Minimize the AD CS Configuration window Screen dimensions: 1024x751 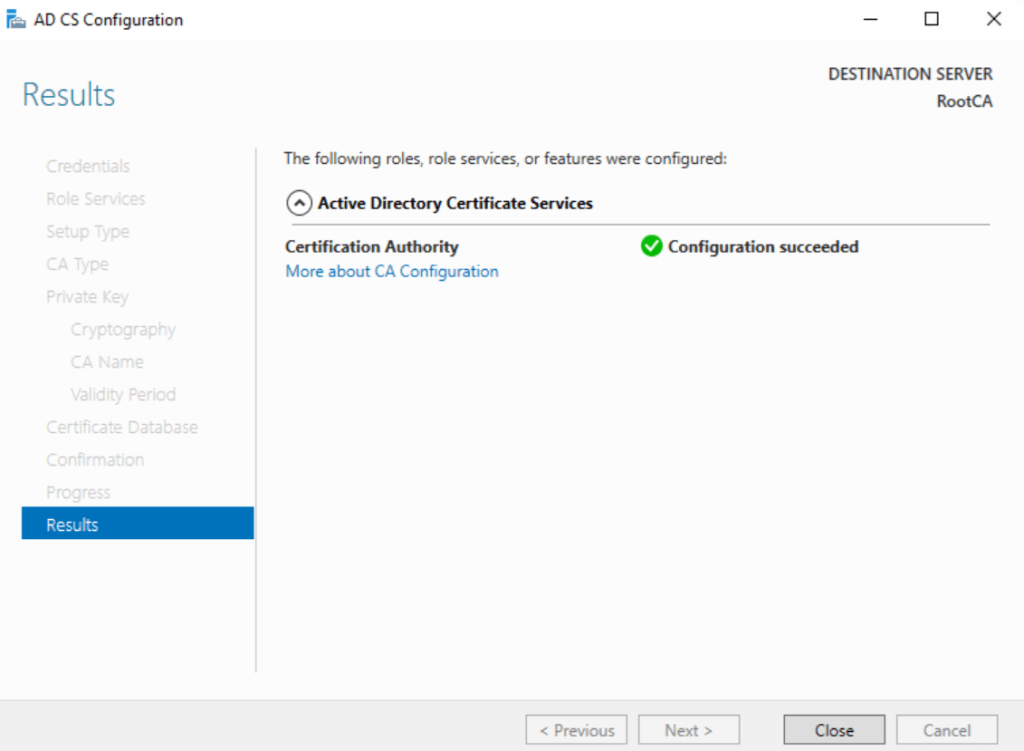(x=870, y=20)
